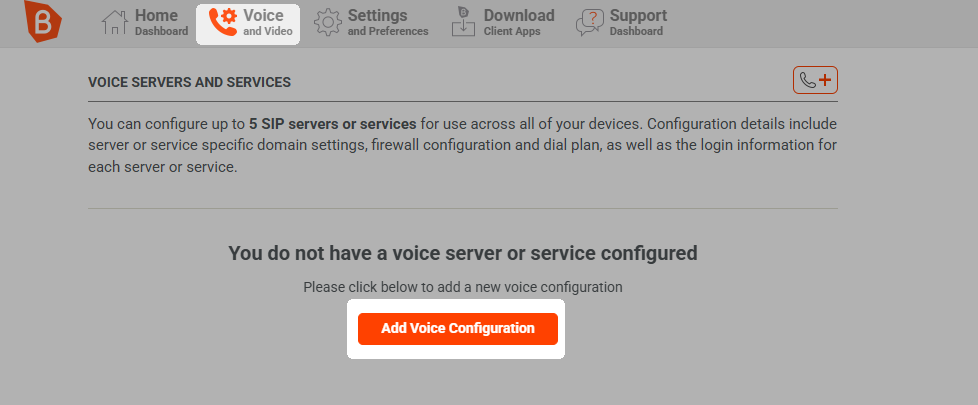This screenshot has width=978, height=405.
Task: Click the Please click below instruction text
Action: (x=463, y=288)
